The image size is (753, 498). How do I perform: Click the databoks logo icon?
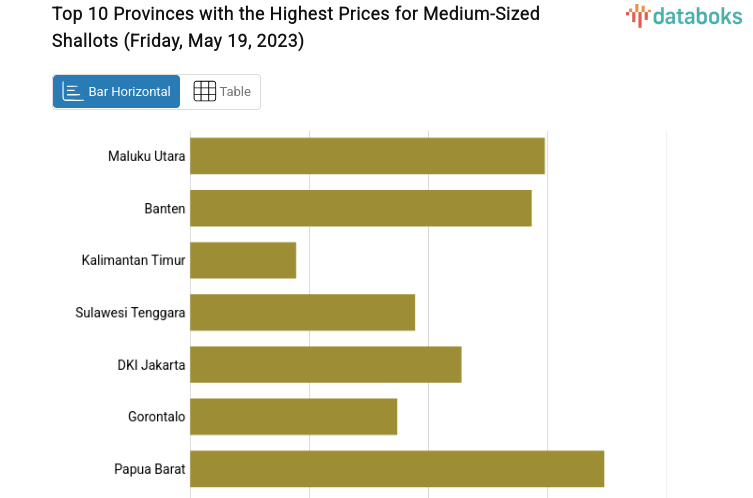pyautogui.click(x=637, y=15)
